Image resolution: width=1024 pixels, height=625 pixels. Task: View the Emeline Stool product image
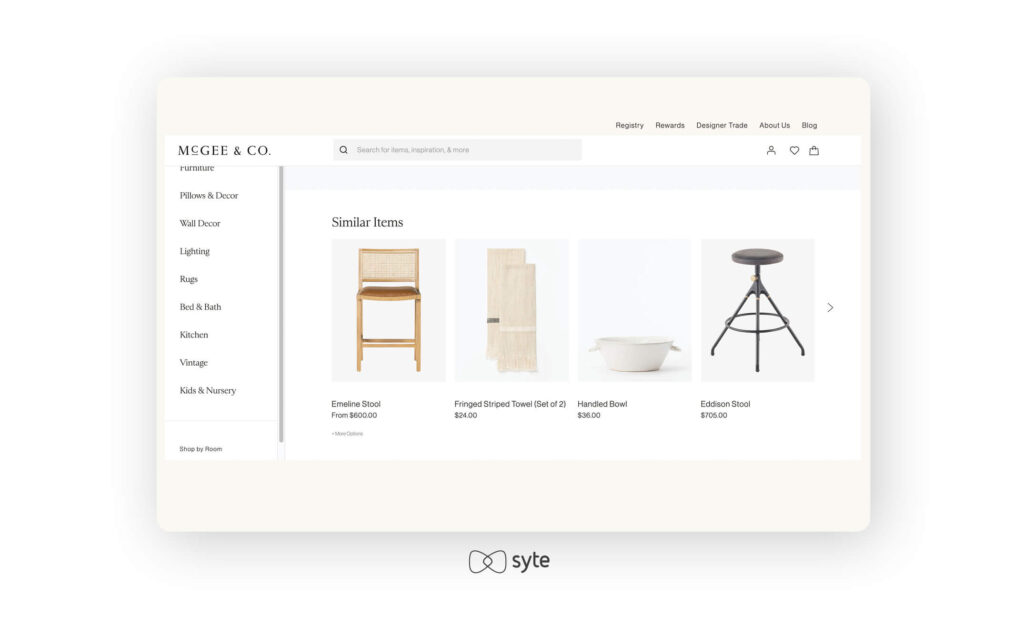389,310
